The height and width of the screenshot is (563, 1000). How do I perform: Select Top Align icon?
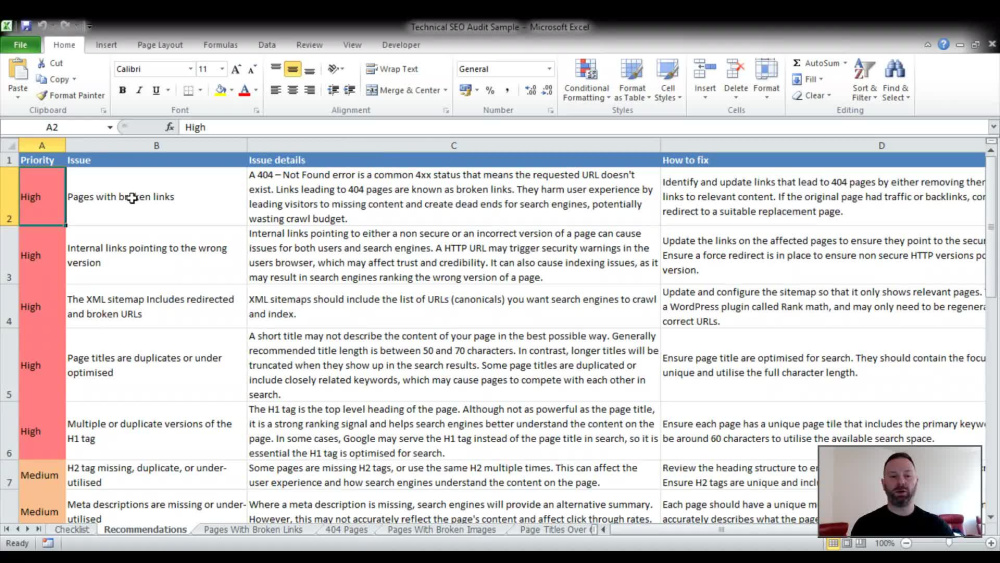pos(276,69)
